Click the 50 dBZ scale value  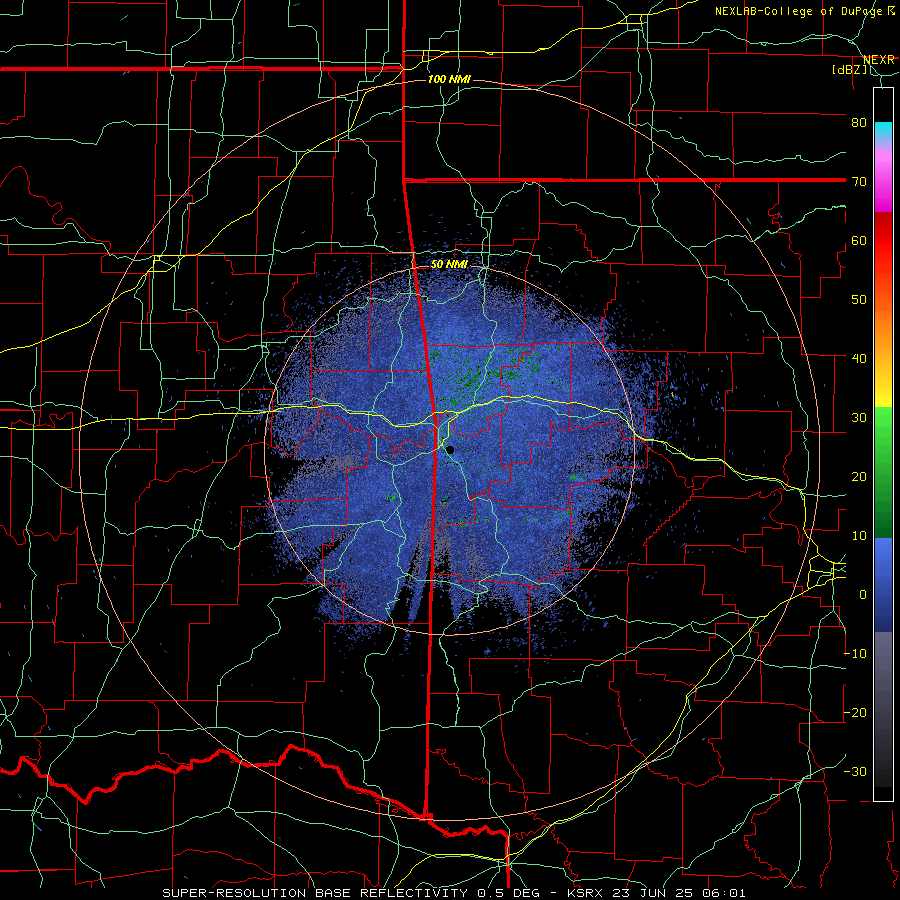click(x=859, y=300)
